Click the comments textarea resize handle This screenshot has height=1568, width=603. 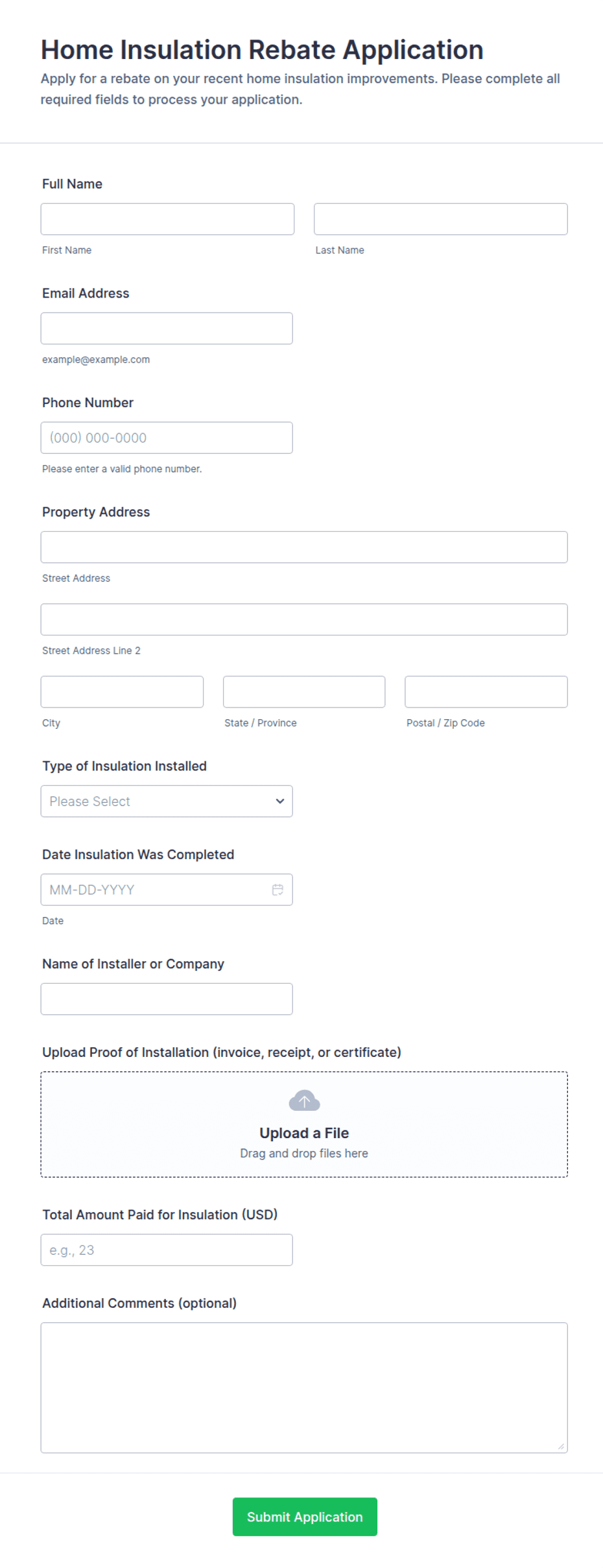click(561, 1446)
